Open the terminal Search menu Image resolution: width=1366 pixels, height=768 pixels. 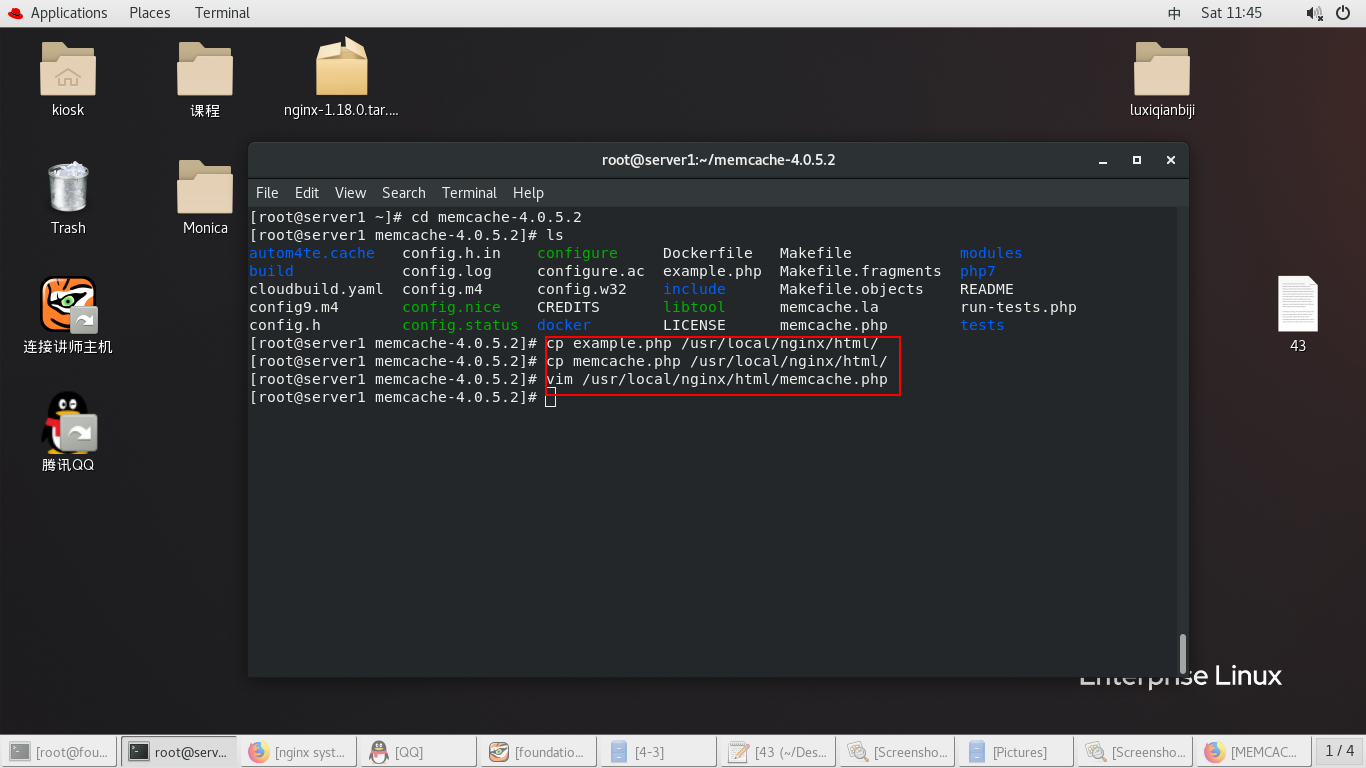tap(404, 193)
